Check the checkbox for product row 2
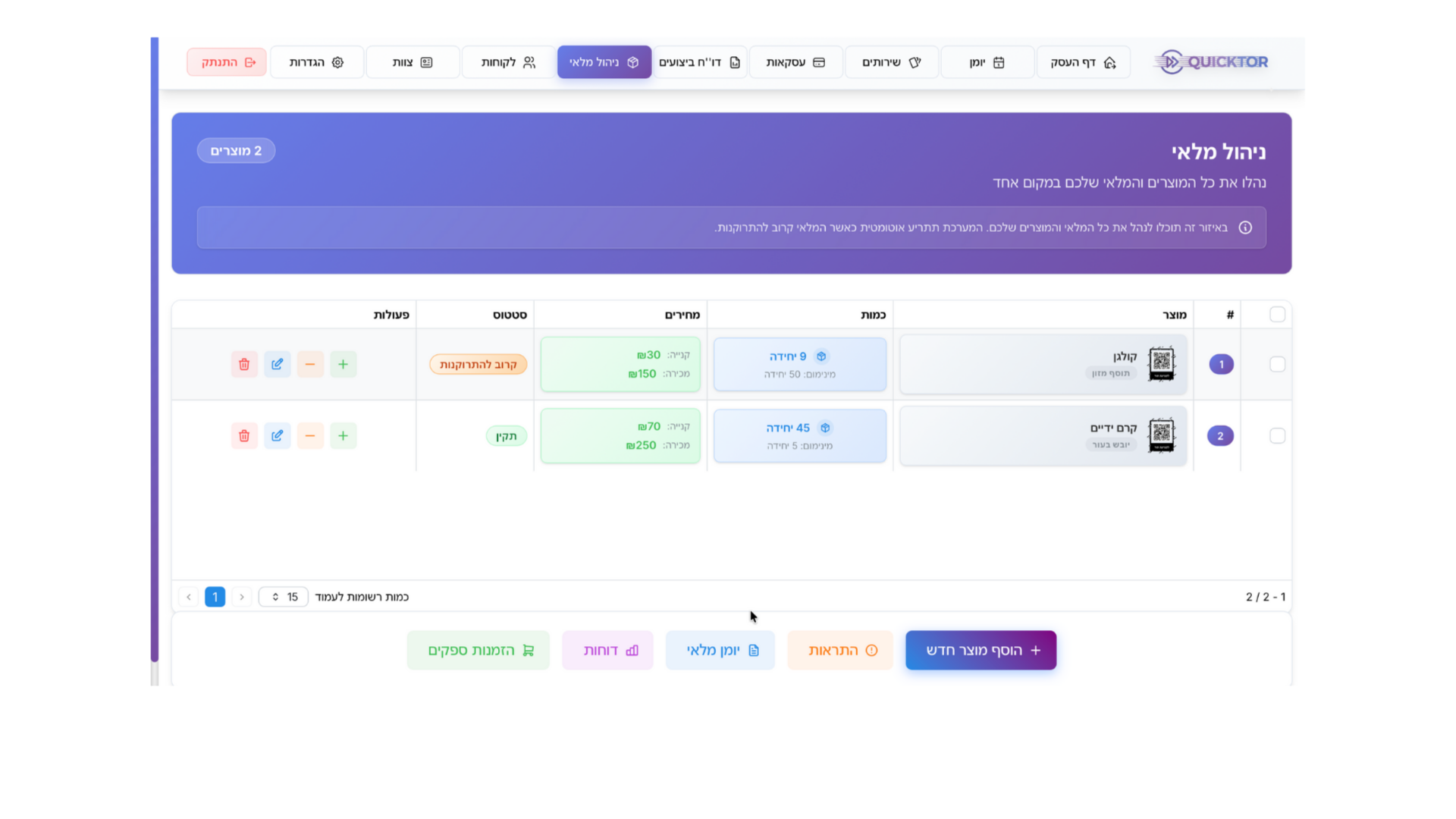This screenshot has height=819, width=1456. pos(1277,435)
